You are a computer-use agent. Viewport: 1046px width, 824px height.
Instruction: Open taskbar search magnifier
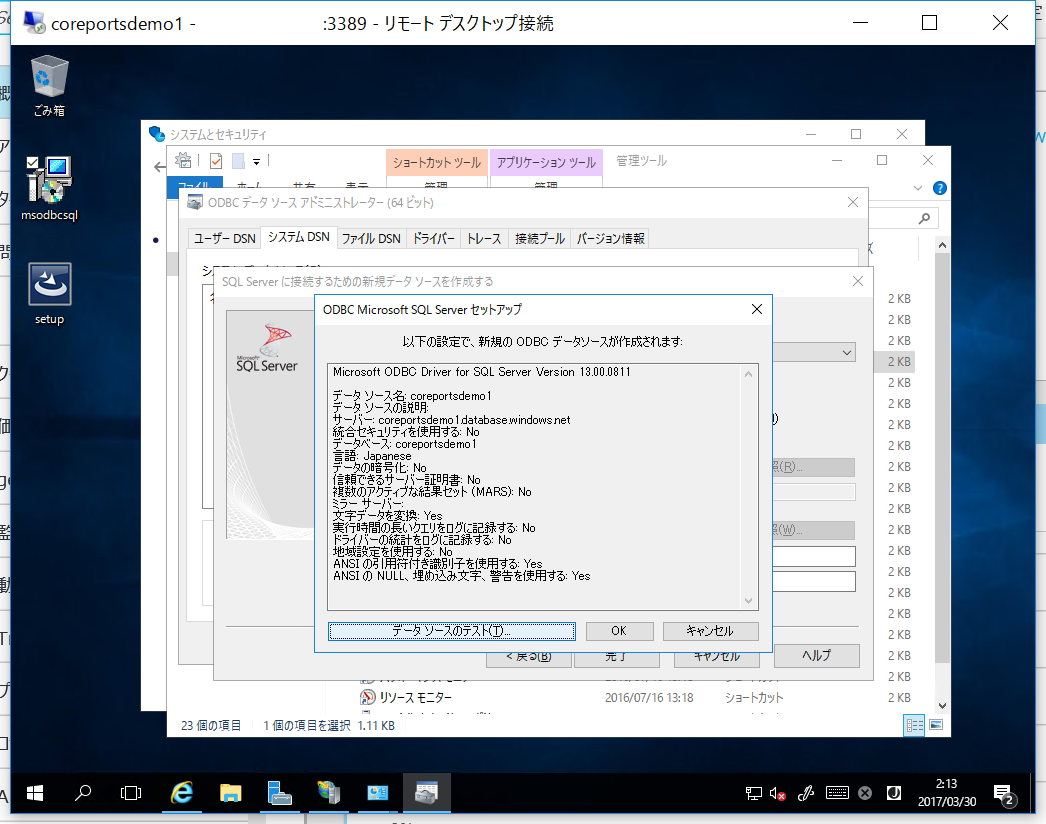(83, 793)
